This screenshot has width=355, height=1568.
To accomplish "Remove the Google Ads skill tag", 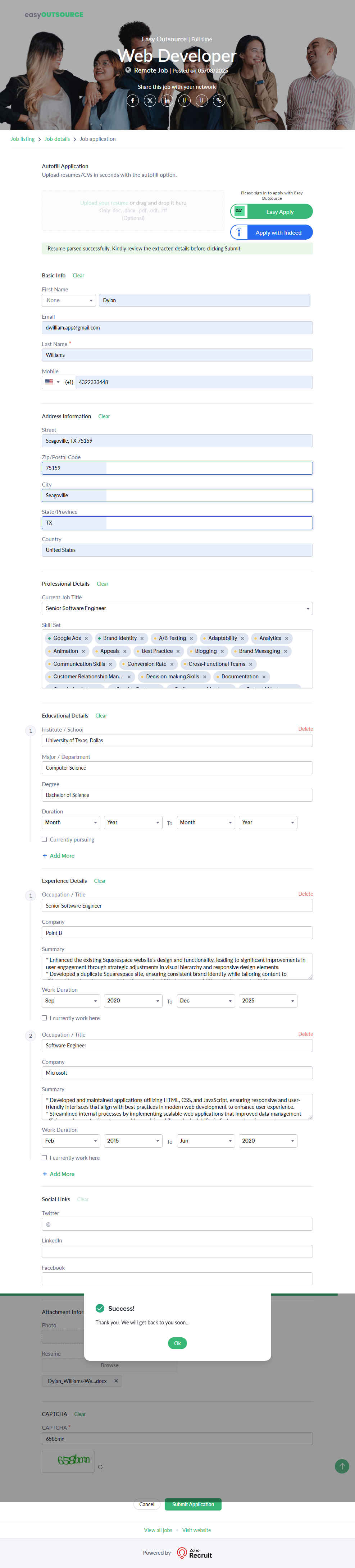I will click(86, 638).
